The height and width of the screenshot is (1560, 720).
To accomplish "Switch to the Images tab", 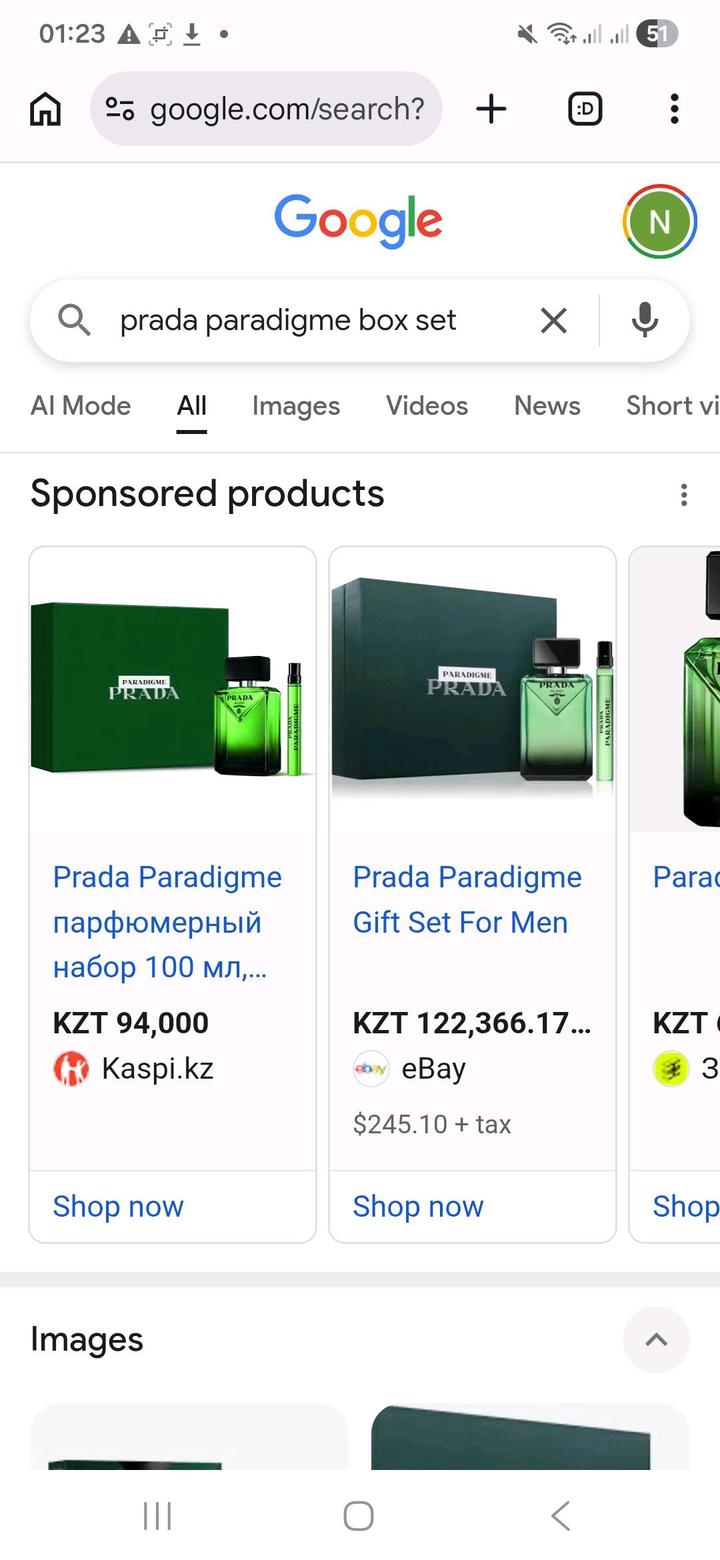I will (x=296, y=405).
